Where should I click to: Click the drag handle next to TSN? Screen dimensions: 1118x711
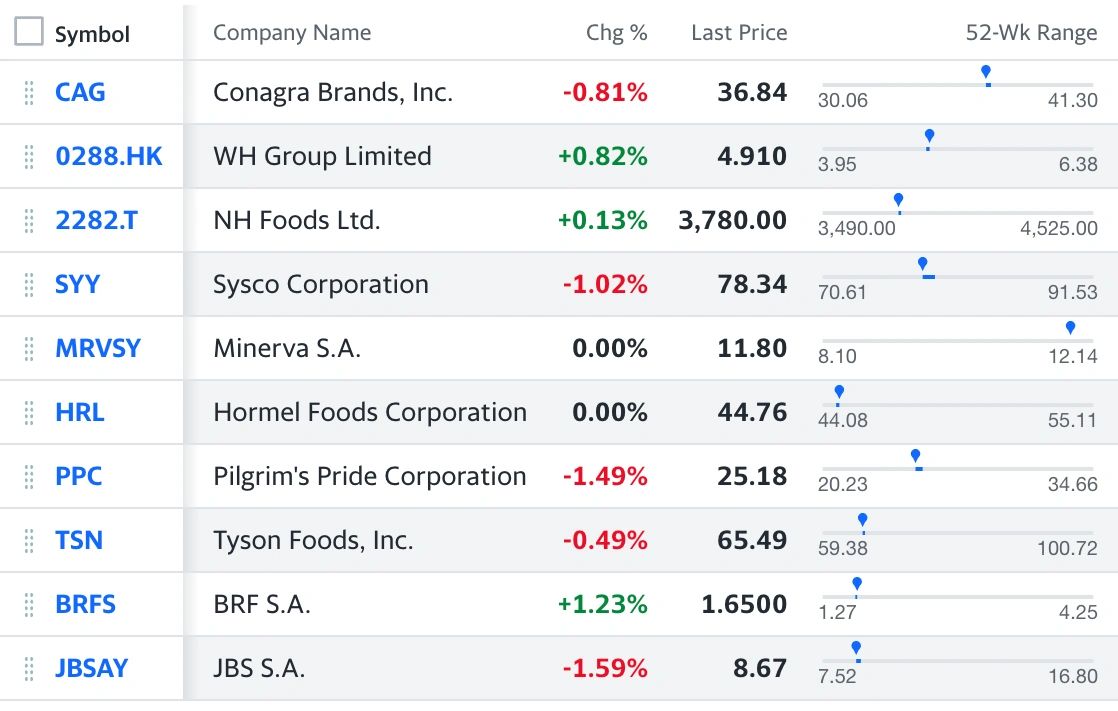click(29, 541)
